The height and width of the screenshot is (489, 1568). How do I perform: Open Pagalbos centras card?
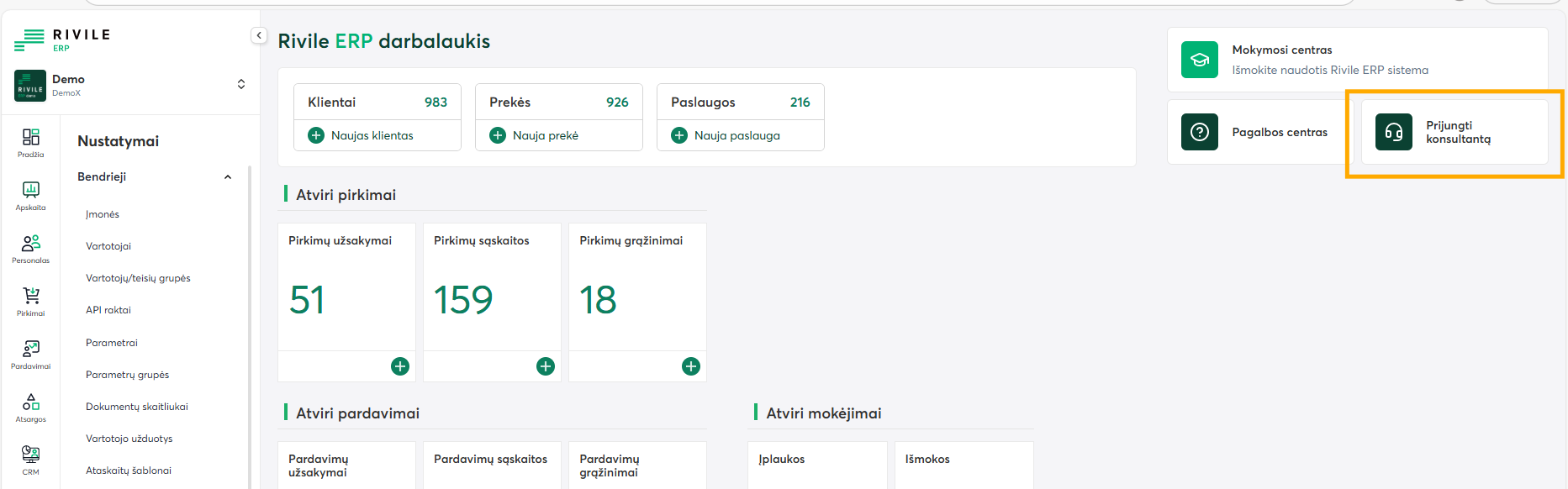click(x=1260, y=132)
